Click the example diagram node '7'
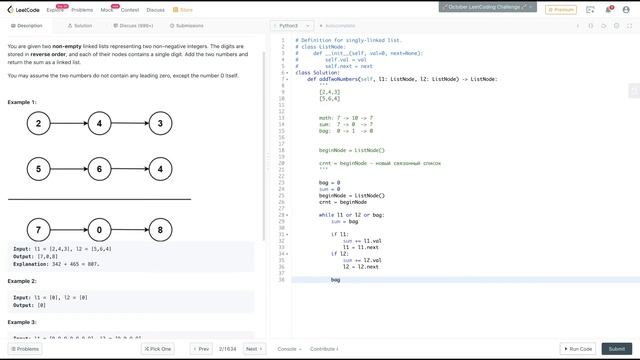 point(38,230)
